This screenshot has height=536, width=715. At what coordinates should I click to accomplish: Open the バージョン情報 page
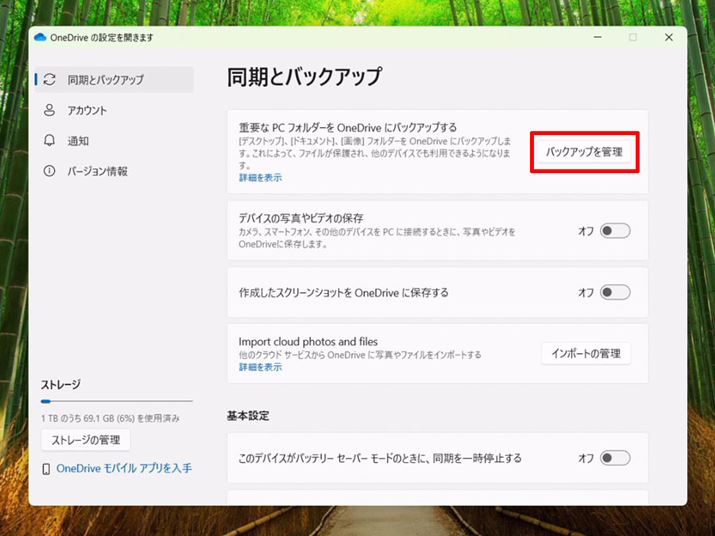[114, 171]
